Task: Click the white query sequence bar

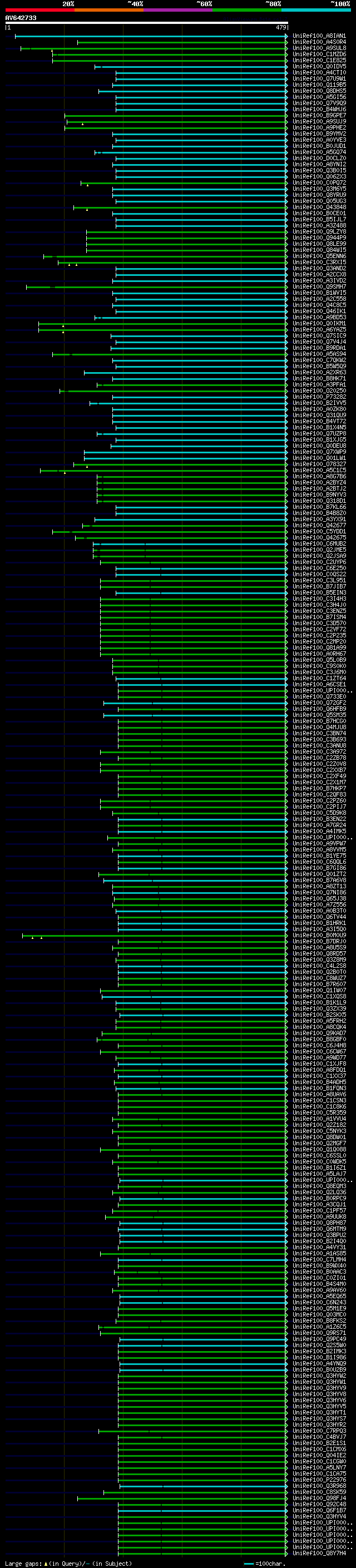Action: pos(147,22)
